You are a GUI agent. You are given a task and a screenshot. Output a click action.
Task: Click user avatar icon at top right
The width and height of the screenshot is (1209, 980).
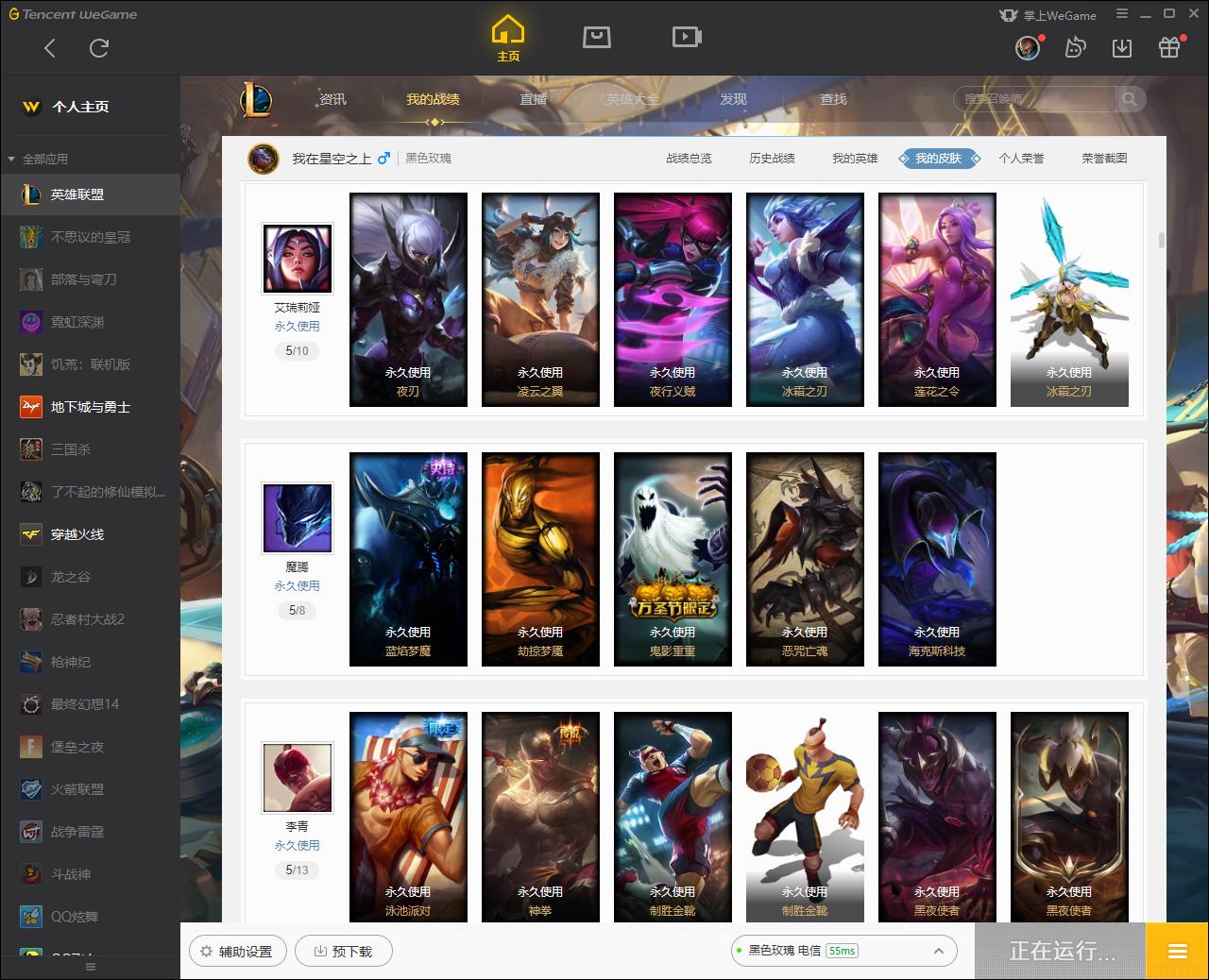(x=1028, y=47)
